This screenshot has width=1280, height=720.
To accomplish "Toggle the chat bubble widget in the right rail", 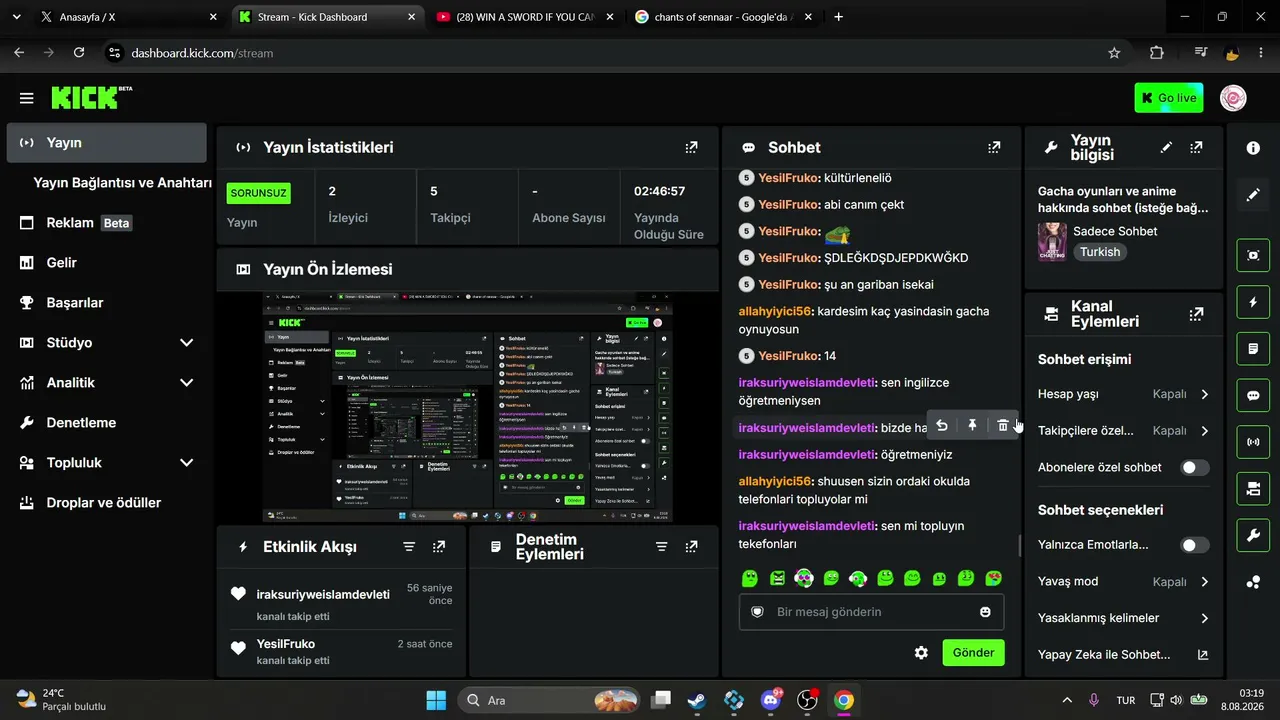I will [x=1253, y=395].
